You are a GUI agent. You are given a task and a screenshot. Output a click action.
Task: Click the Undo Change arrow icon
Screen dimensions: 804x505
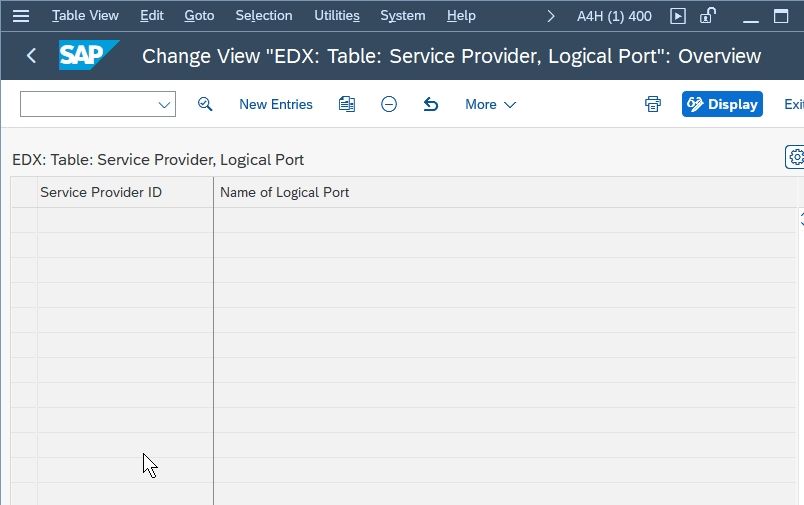click(431, 104)
